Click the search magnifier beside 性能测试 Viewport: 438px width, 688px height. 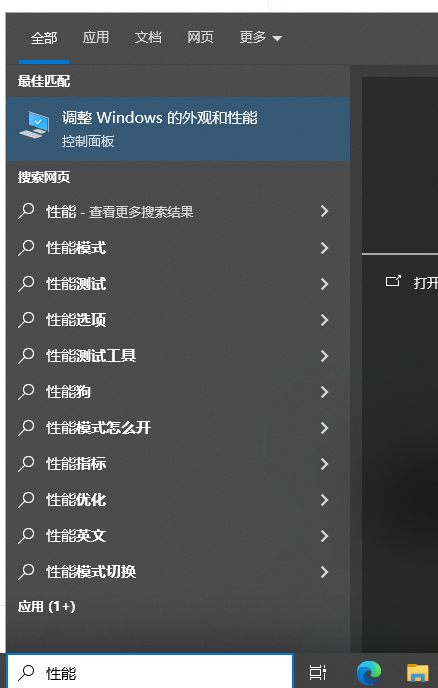[x=26, y=283]
